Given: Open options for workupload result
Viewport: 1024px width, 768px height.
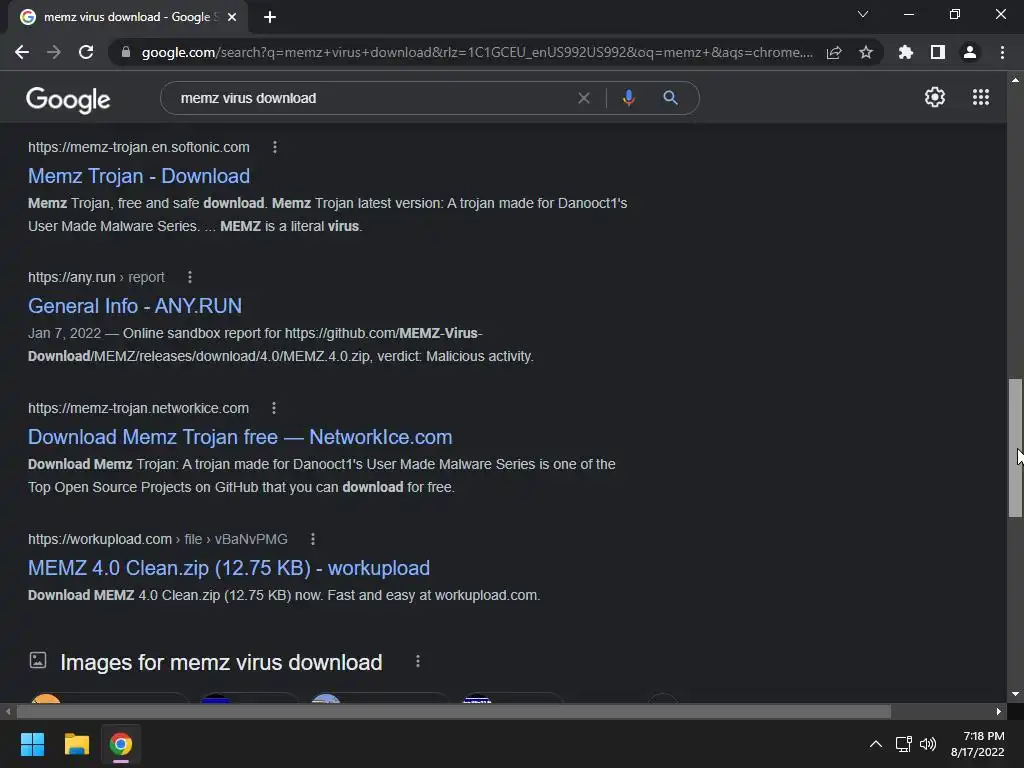Looking at the screenshot, I should coord(313,539).
